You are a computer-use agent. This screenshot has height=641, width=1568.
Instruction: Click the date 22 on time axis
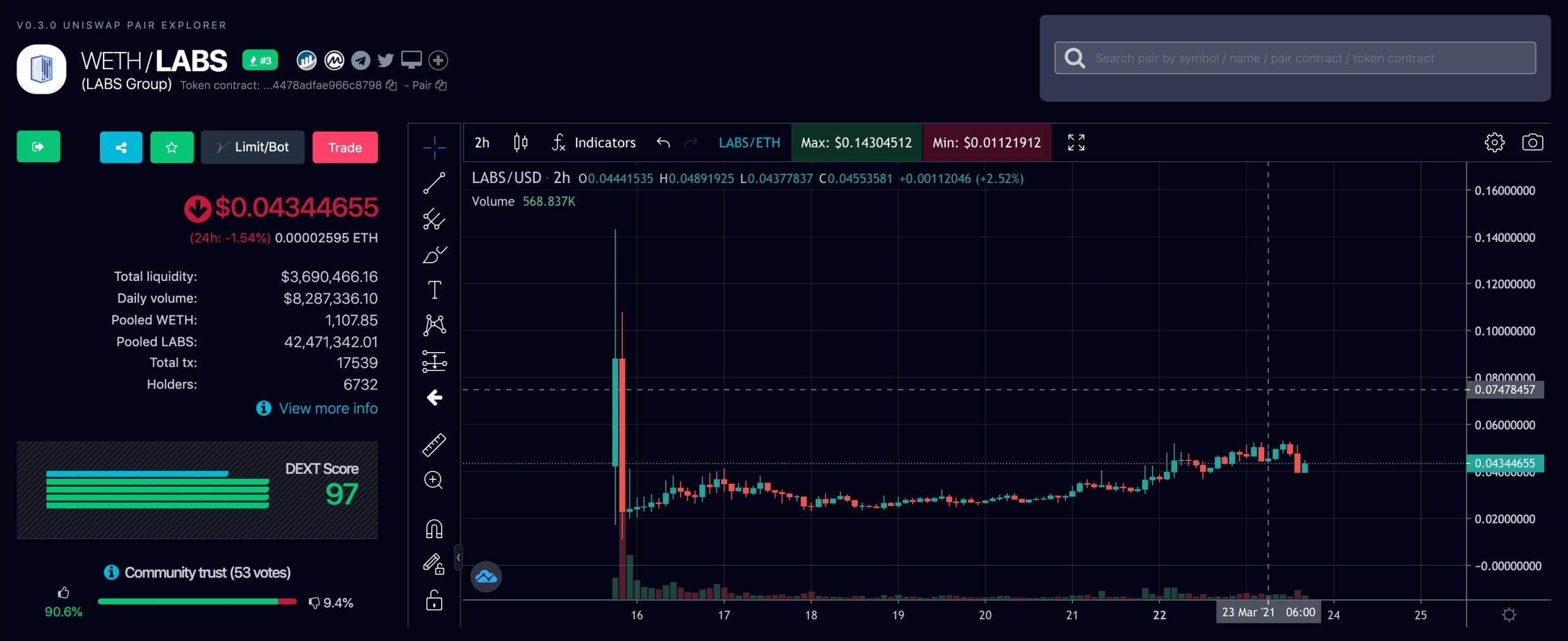point(1159,615)
